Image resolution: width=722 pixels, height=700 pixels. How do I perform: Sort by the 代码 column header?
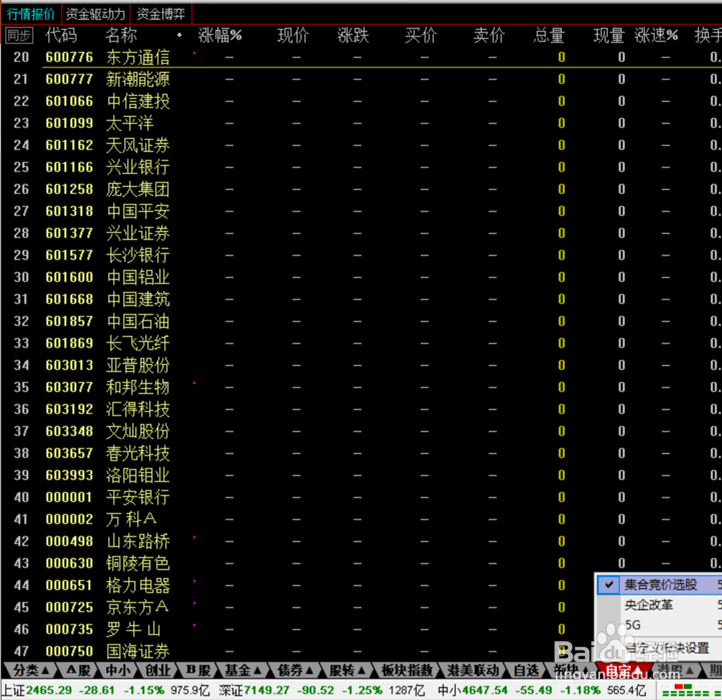[x=61, y=35]
